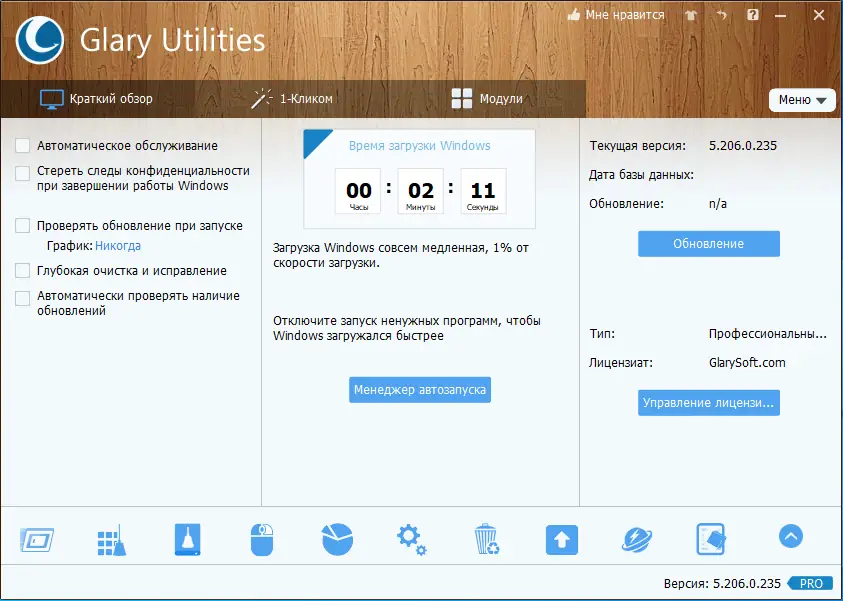843x601 pixels.
Task: Click the Никогда schedule link
Action: 118,246
